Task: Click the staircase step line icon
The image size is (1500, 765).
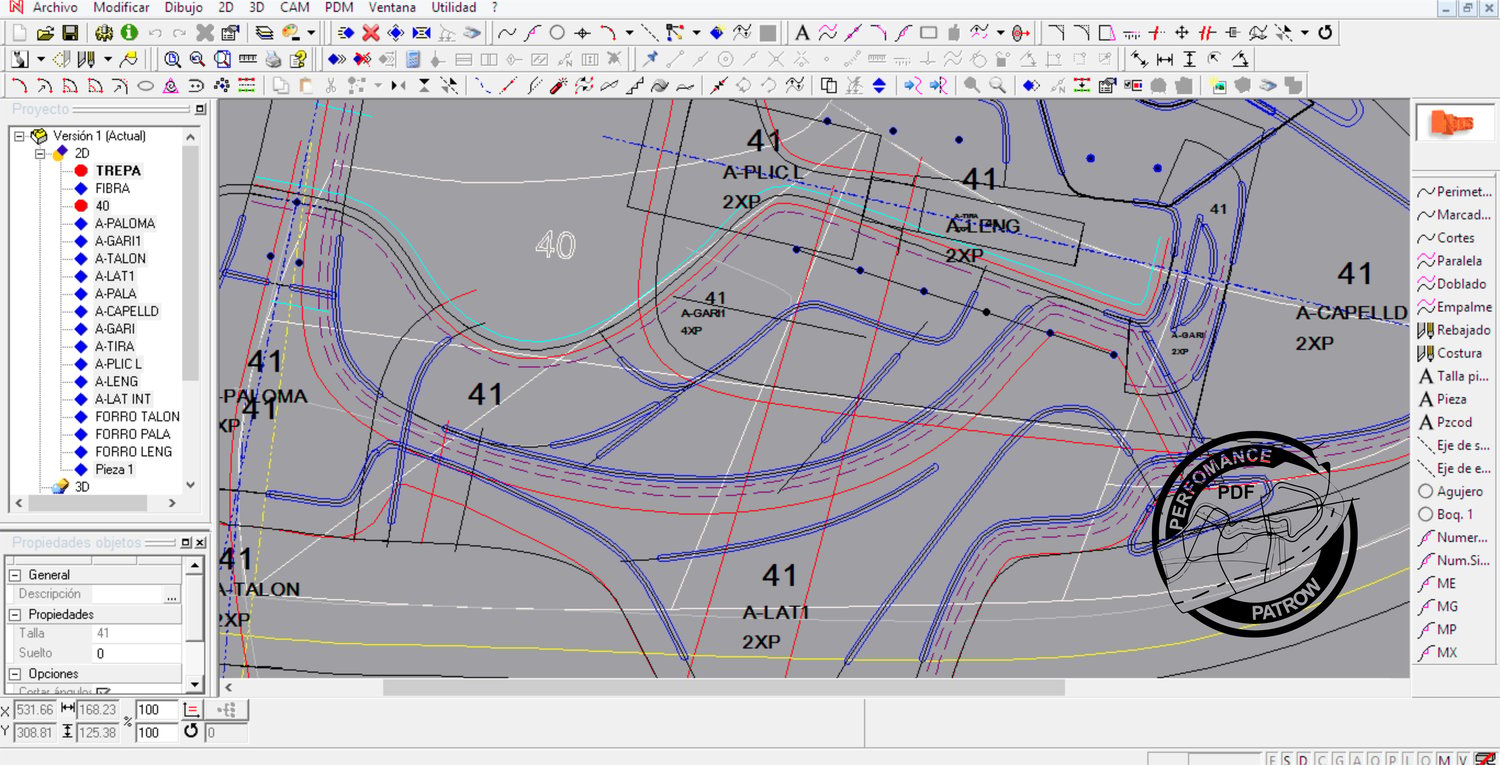Action: [x=635, y=85]
